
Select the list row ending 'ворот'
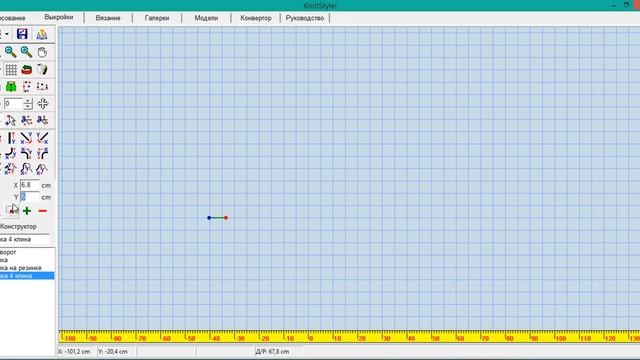pyautogui.click(x=27, y=252)
